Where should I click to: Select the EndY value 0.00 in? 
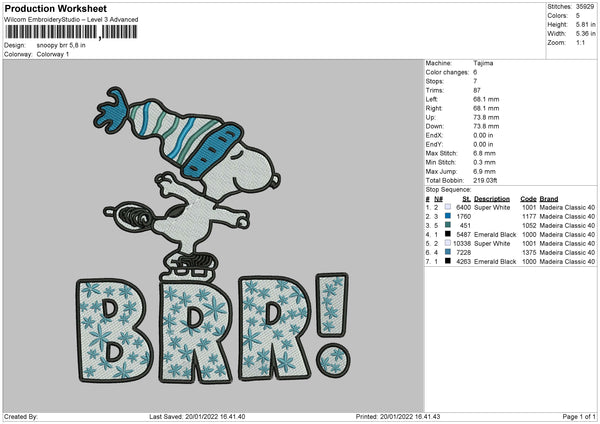(483, 144)
